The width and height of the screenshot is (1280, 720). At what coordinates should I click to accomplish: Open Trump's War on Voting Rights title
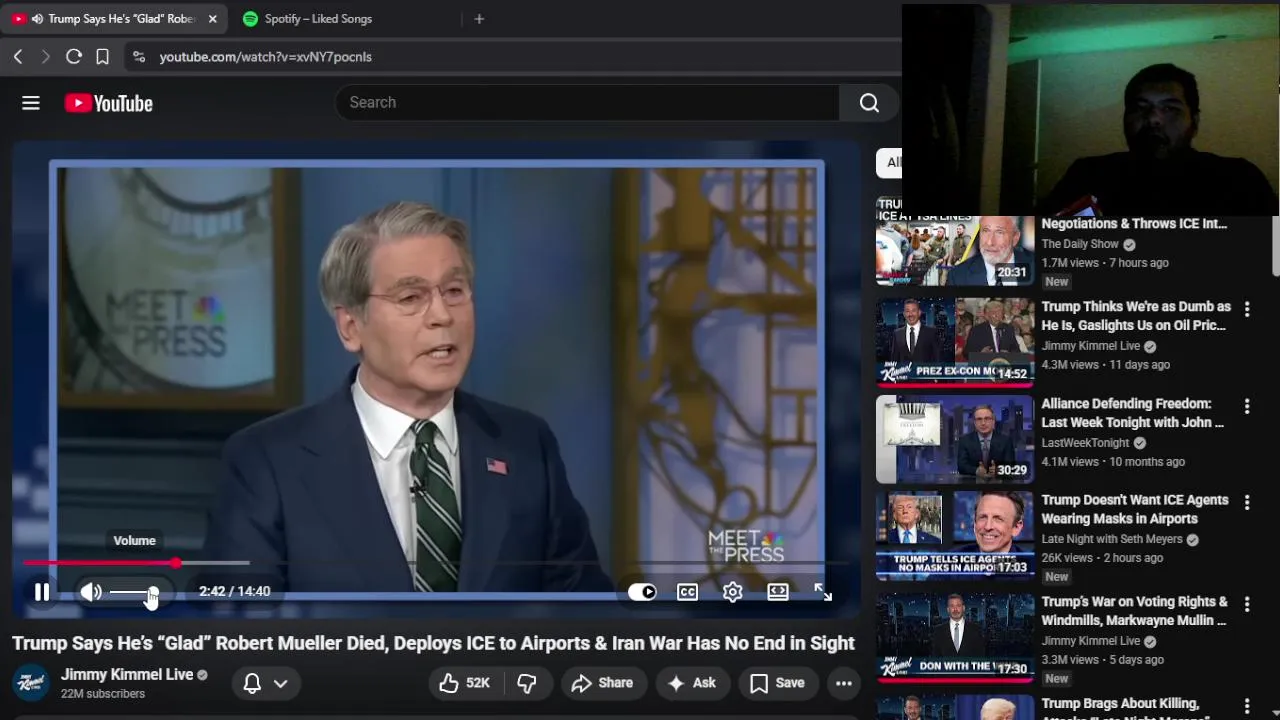[x=1135, y=611]
